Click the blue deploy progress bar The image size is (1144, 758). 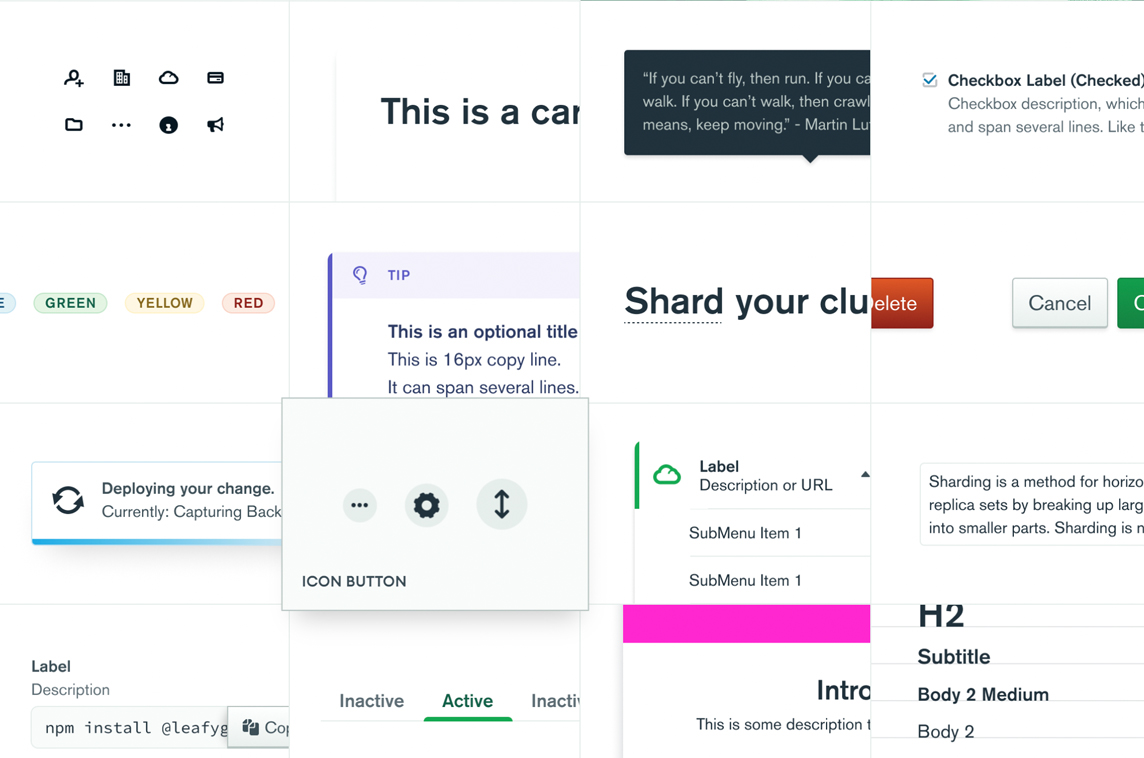[x=157, y=542]
